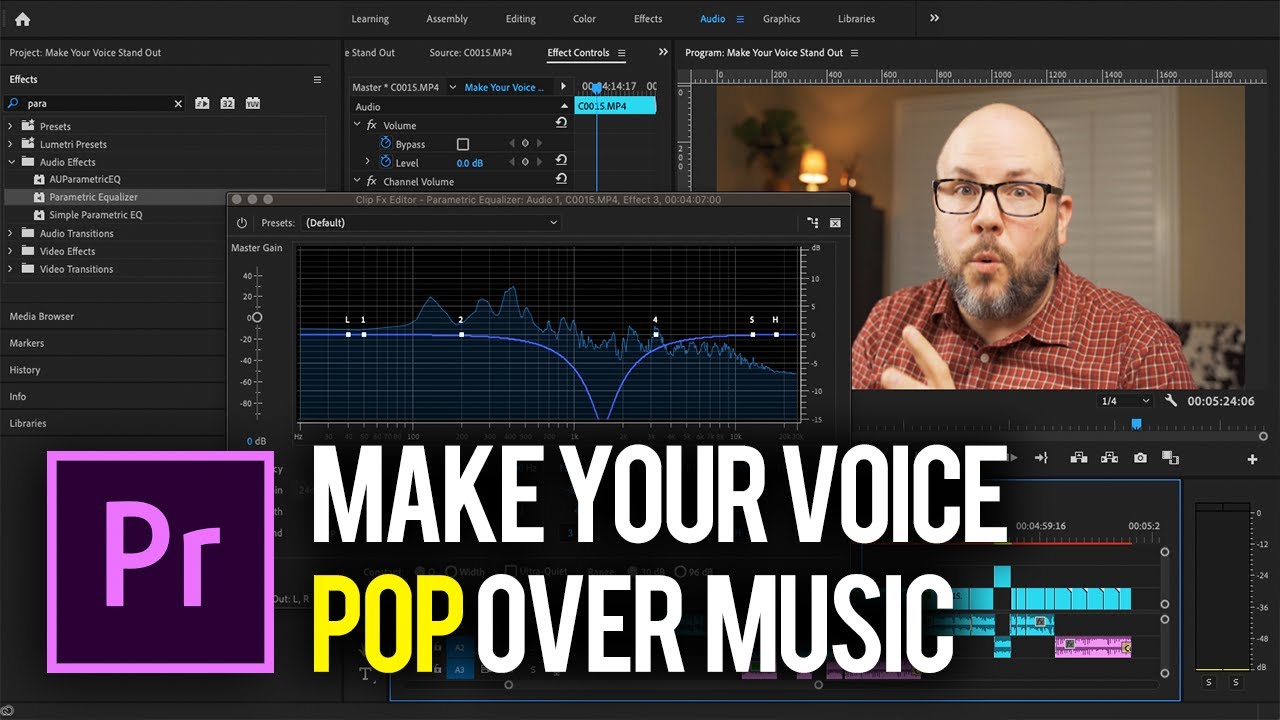This screenshot has height=720, width=1280.
Task: Toggle the fx badge on Volume
Action: coord(372,125)
